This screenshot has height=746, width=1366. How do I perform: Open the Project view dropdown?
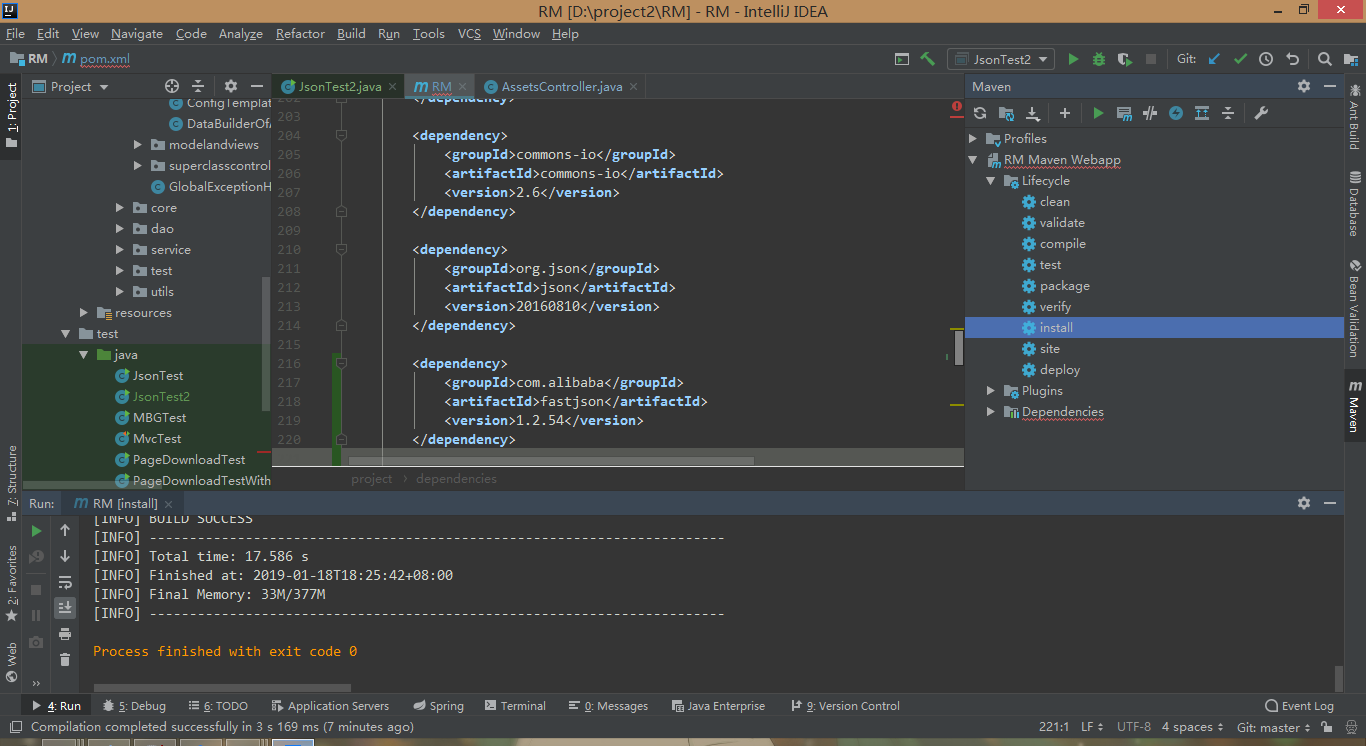pos(70,87)
